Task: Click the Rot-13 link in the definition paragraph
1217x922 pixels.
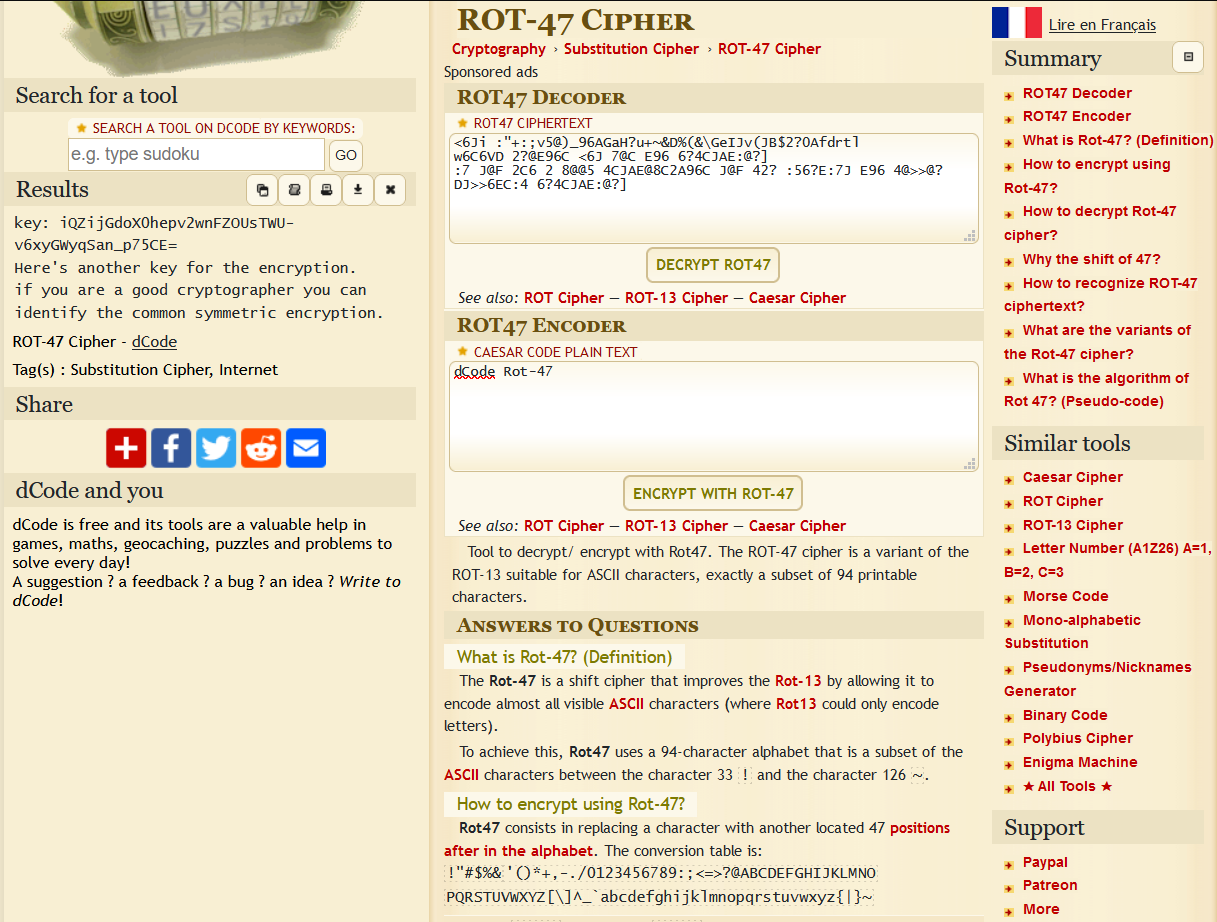Action: [798, 681]
